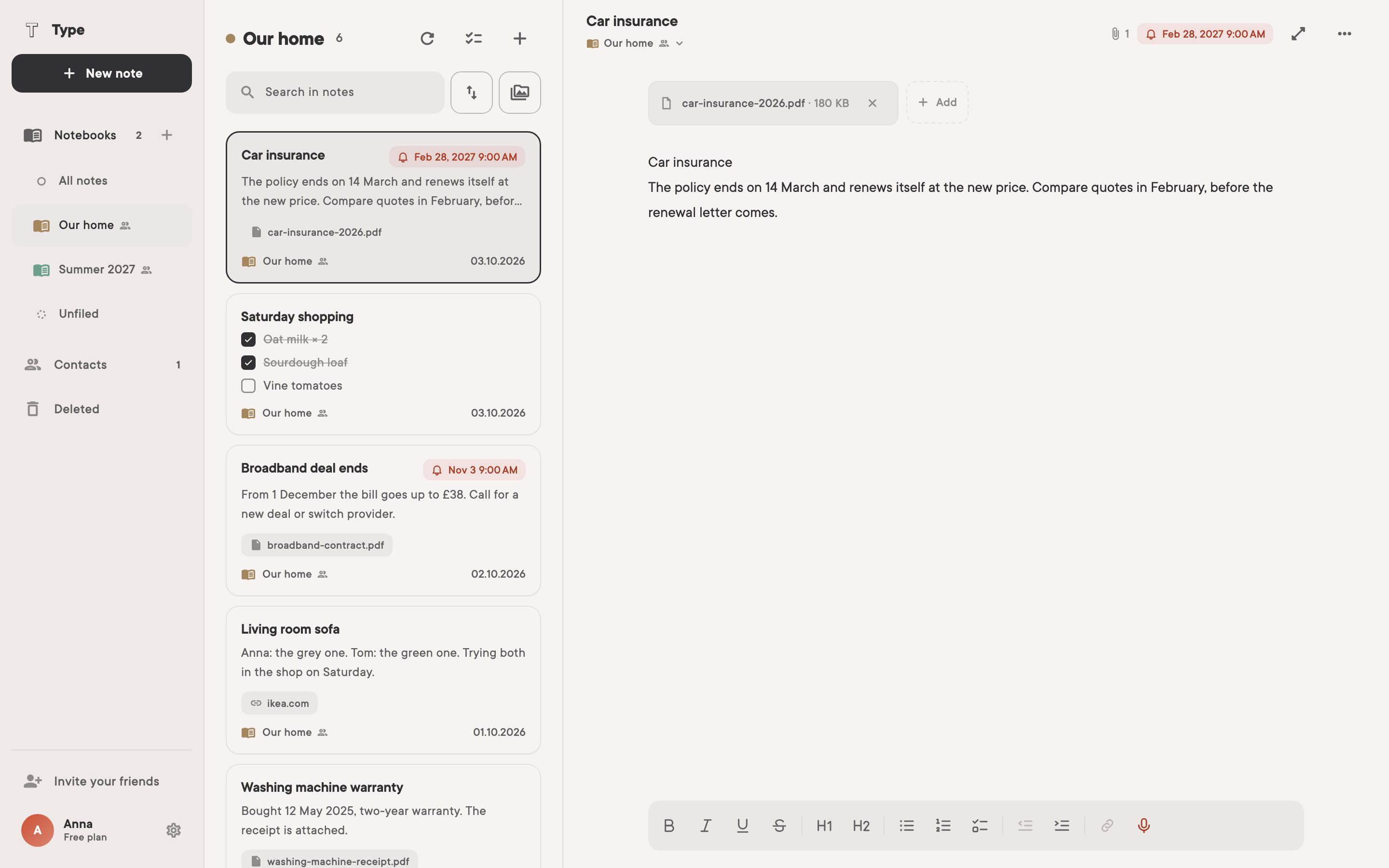Open broadband-contract.pdf attachment chip
1389x868 pixels.
[x=317, y=545]
